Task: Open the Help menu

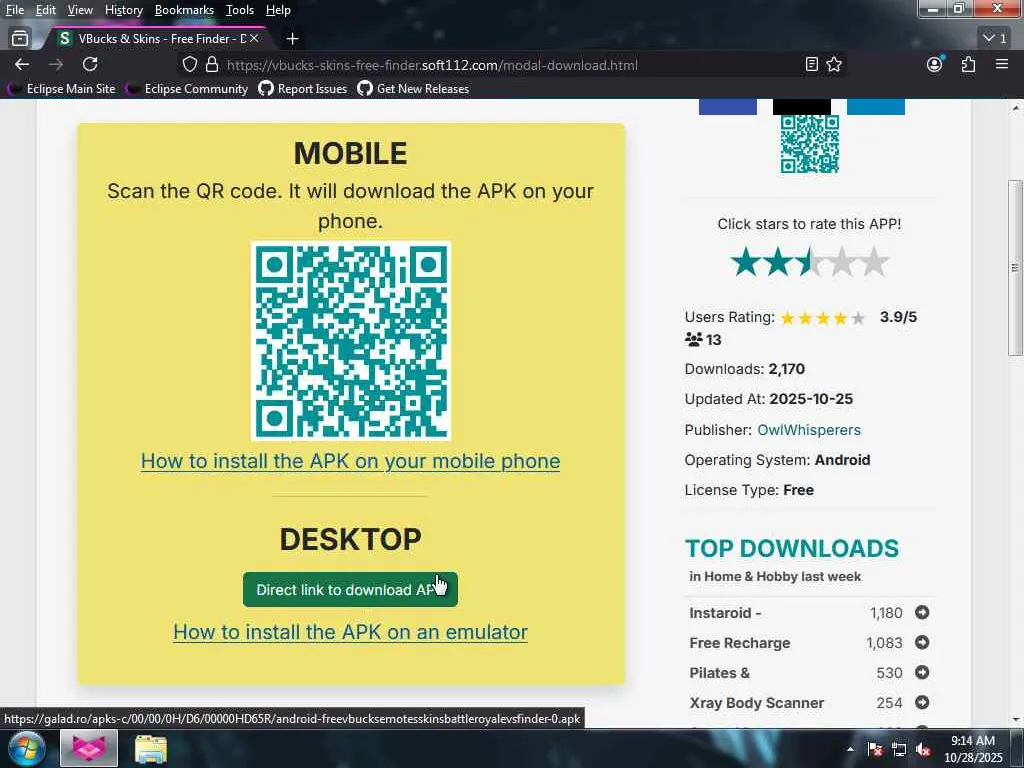Action: 278,10
